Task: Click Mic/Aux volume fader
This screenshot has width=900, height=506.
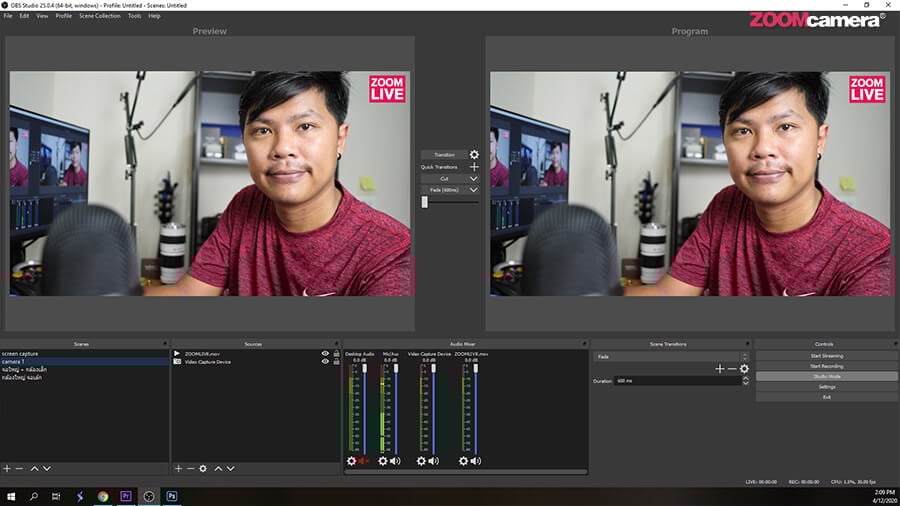Action: [x=395, y=368]
